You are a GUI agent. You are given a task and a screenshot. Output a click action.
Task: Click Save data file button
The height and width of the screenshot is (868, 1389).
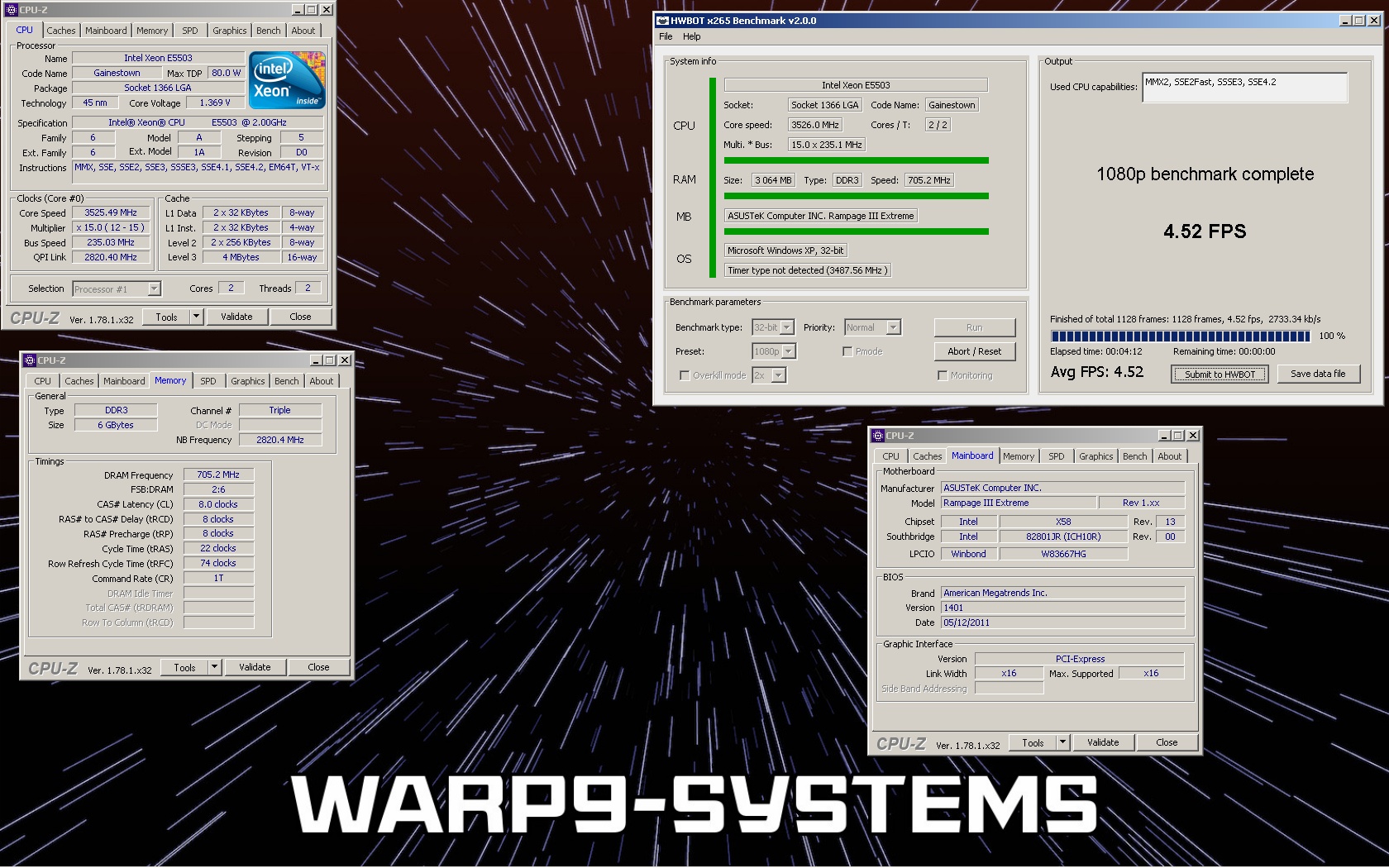pos(1318,374)
